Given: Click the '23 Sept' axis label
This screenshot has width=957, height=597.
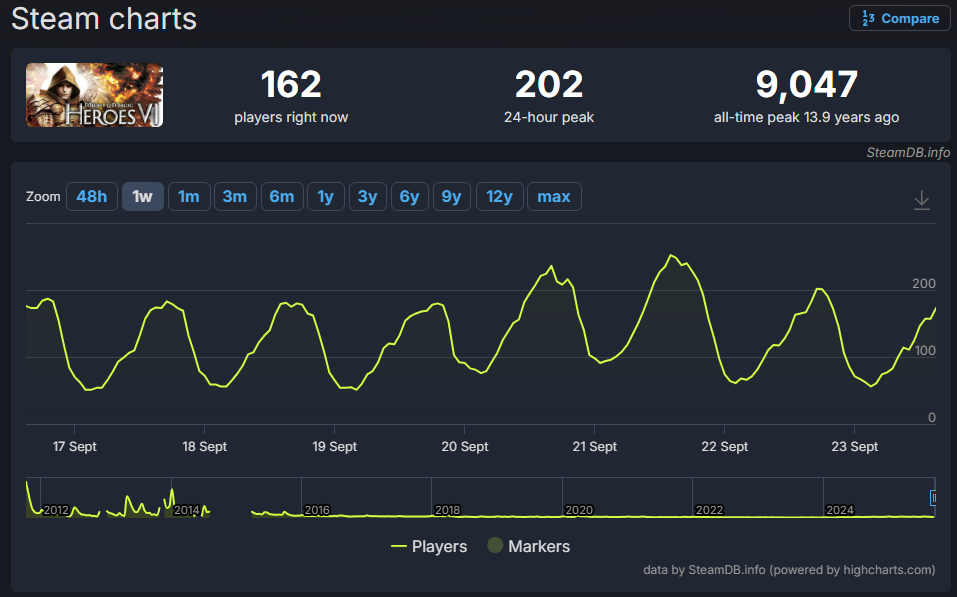Looking at the screenshot, I should click(854, 446).
